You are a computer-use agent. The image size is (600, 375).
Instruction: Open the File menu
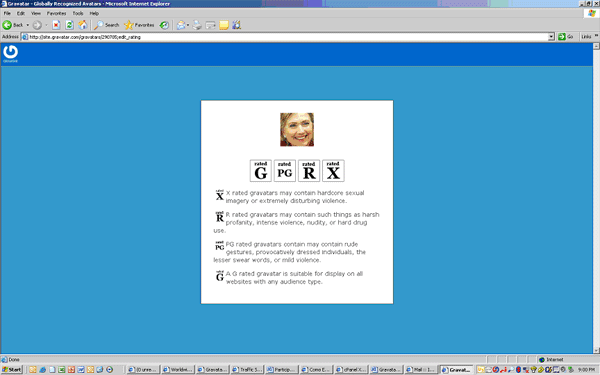pos(7,13)
